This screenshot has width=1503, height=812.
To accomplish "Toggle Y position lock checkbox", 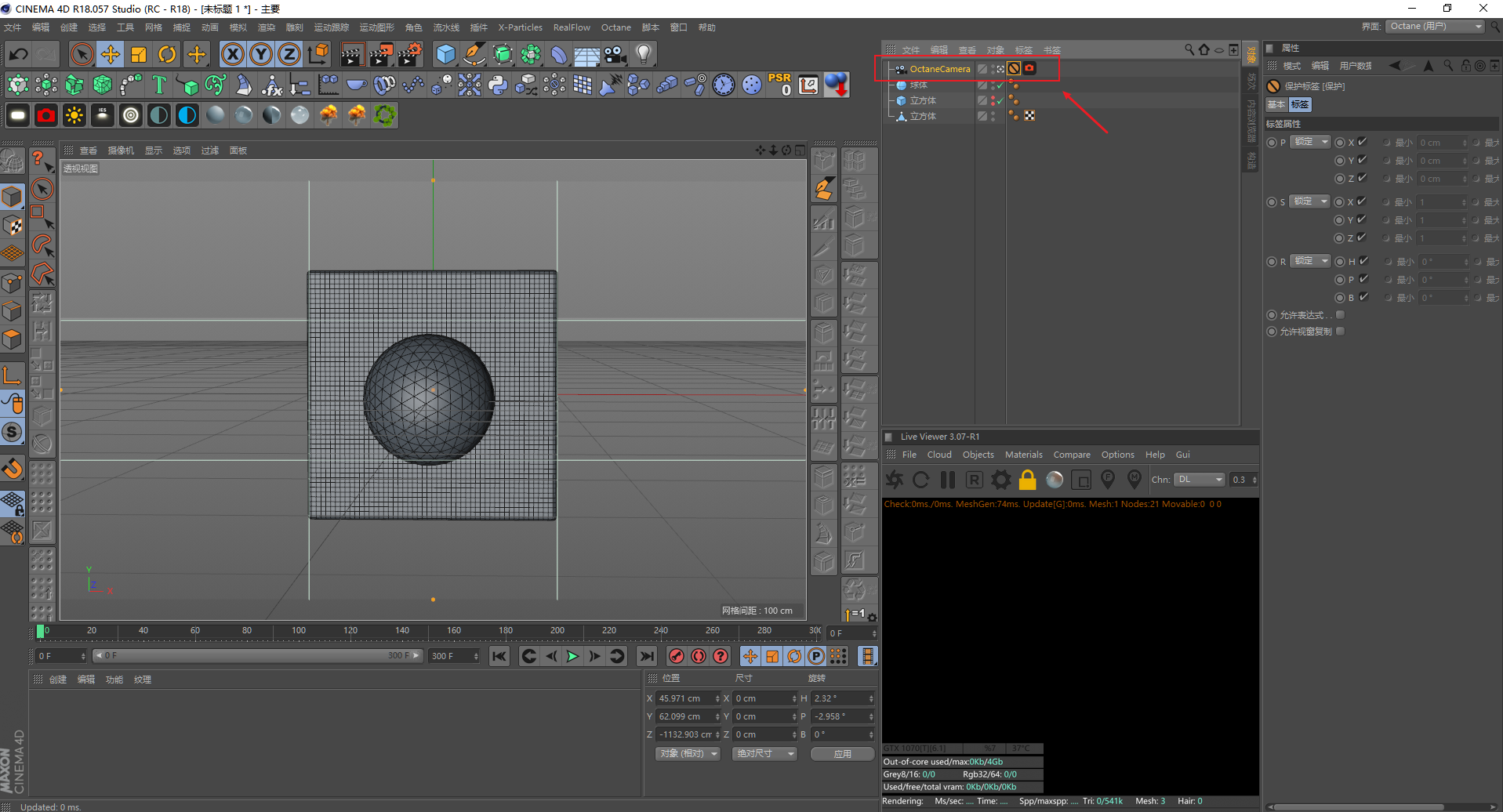I will click(x=1363, y=160).
